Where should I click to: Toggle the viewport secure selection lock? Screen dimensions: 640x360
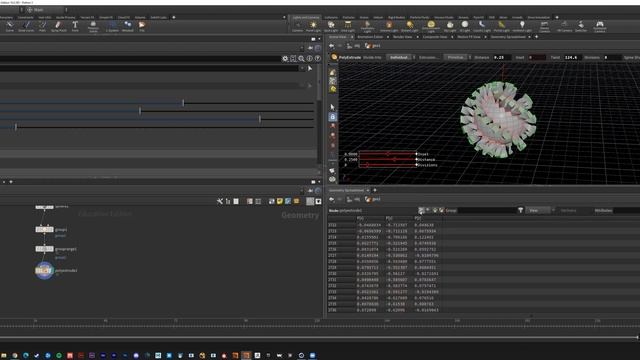tap(333, 117)
